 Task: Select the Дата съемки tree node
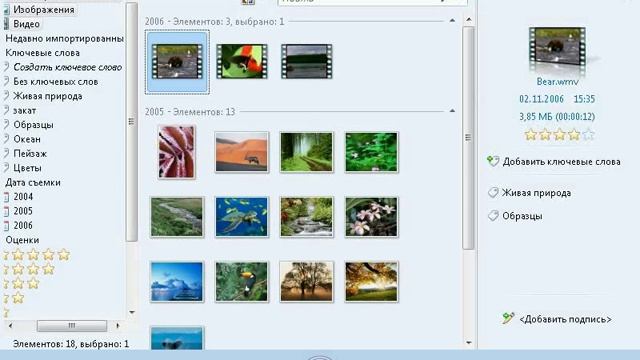[x=33, y=182]
